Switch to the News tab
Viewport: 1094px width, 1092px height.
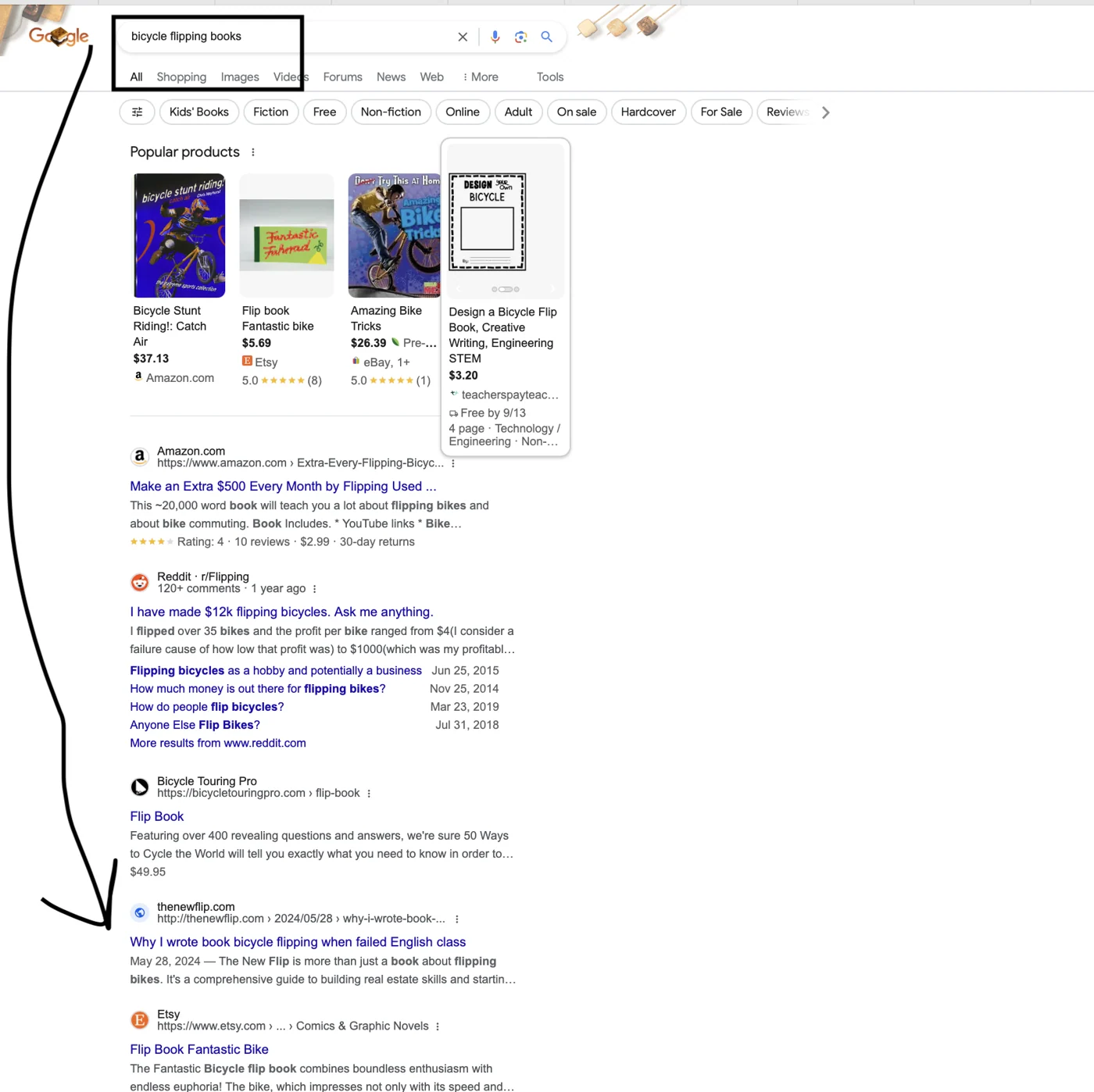(391, 77)
